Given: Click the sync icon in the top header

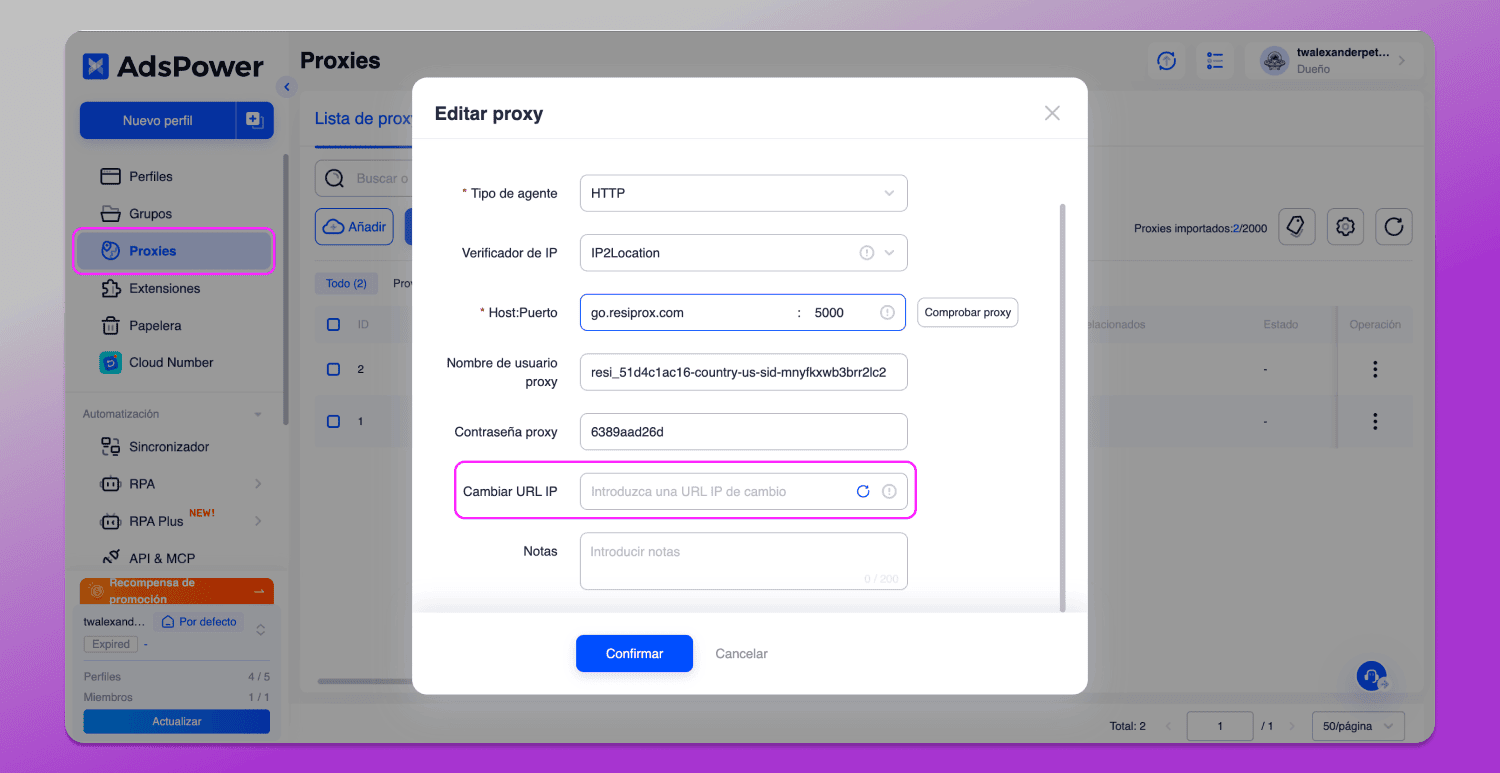Looking at the screenshot, I should (1166, 61).
